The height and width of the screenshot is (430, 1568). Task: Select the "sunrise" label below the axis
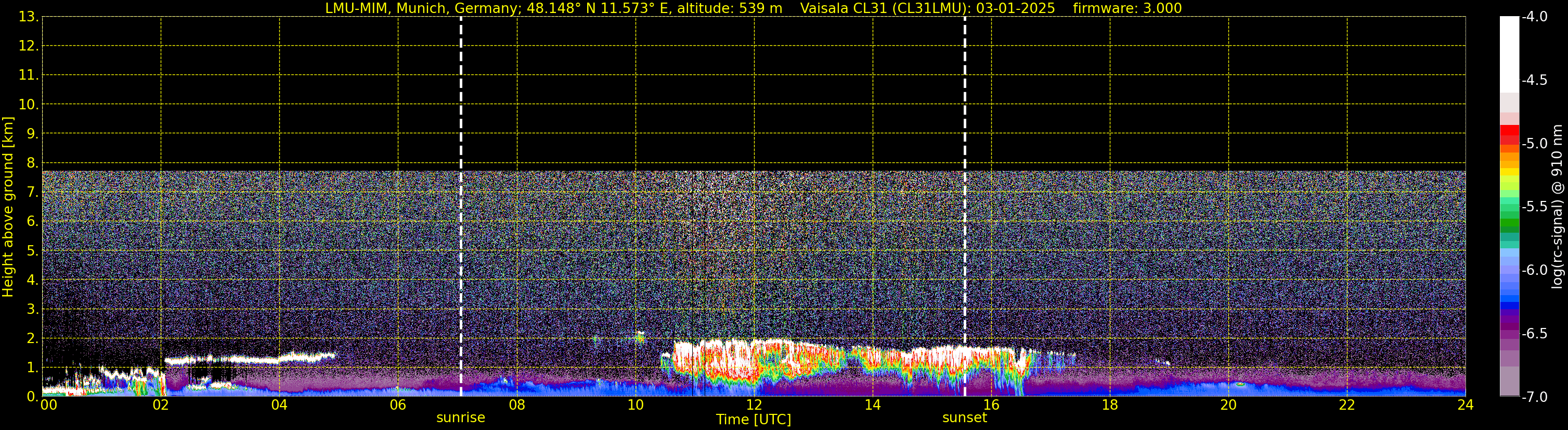click(x=461, y=418)
